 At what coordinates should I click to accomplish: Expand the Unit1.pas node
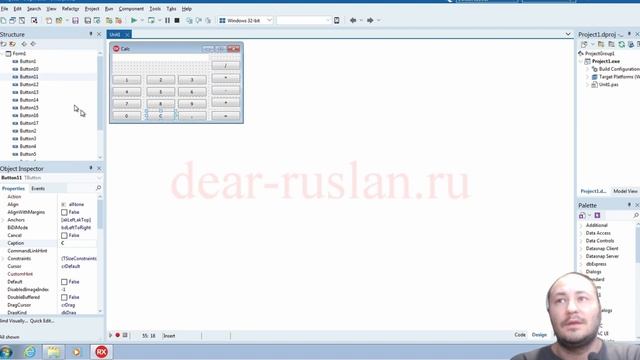pos(588,84)
